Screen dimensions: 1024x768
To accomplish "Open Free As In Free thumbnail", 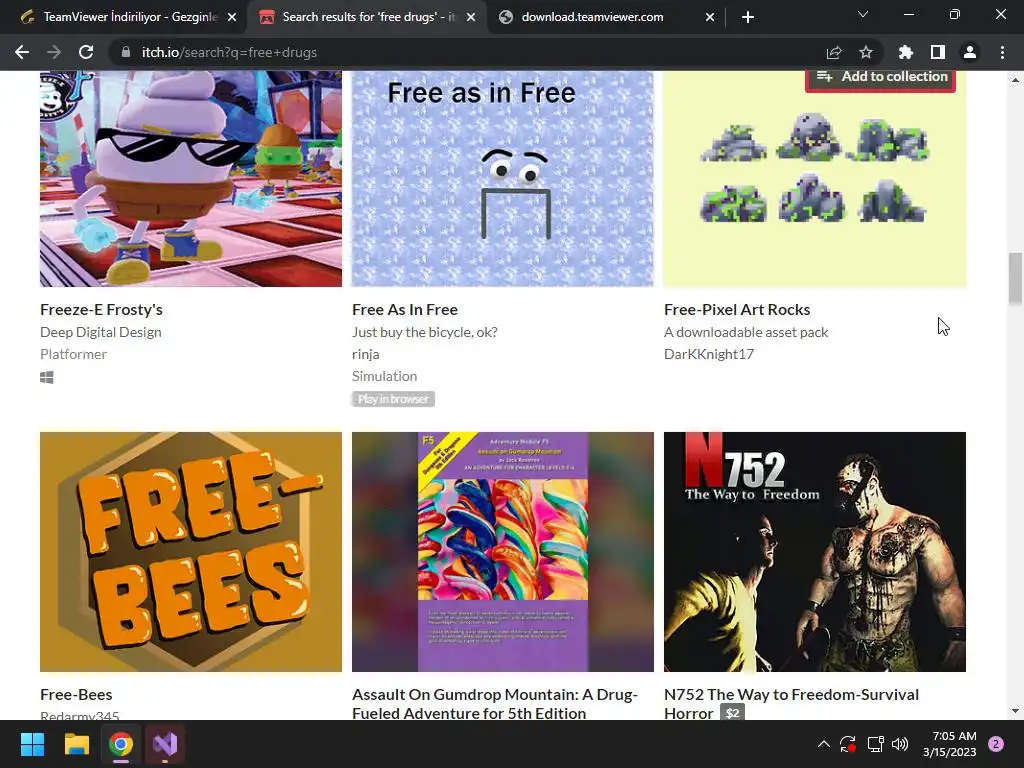I will (x=503, y=178).
